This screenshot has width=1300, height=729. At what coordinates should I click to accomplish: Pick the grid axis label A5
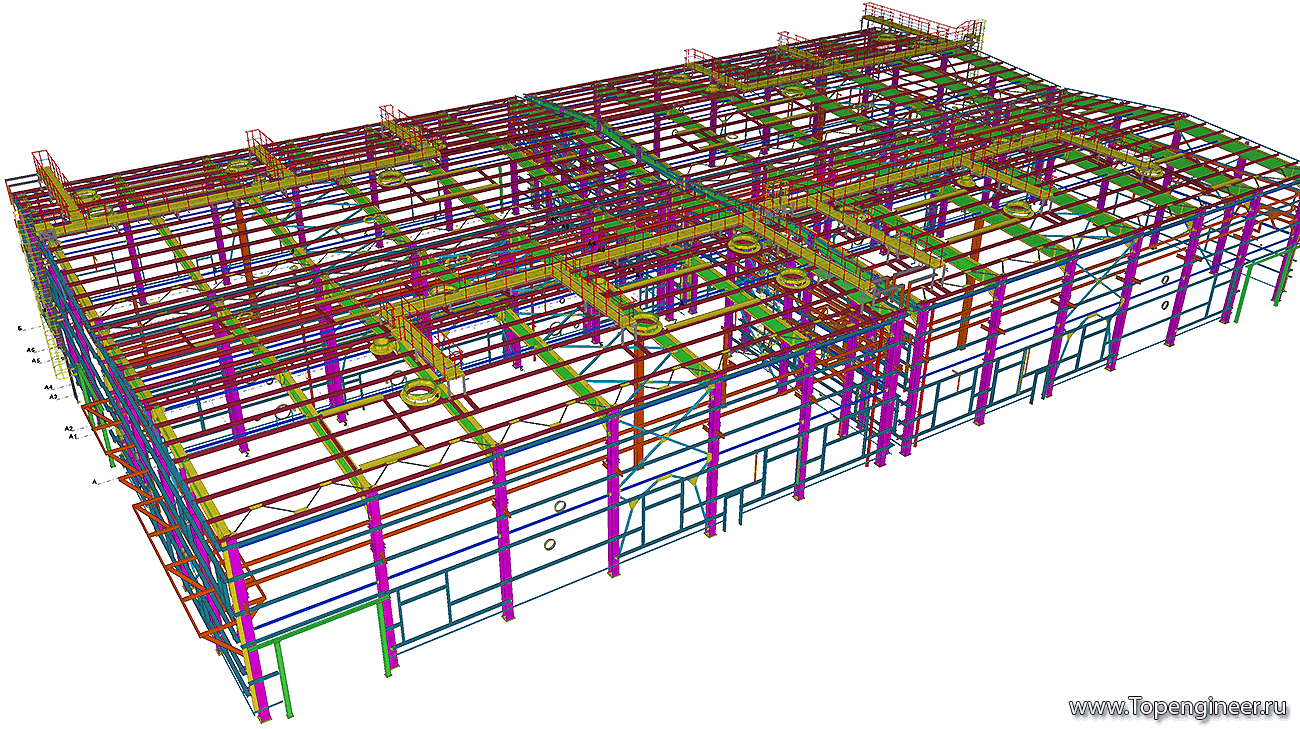35,360
